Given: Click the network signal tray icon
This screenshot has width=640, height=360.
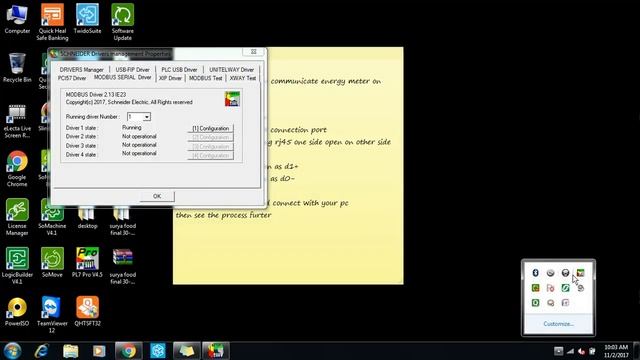Looking at the screenshot, I should [570, 351].
